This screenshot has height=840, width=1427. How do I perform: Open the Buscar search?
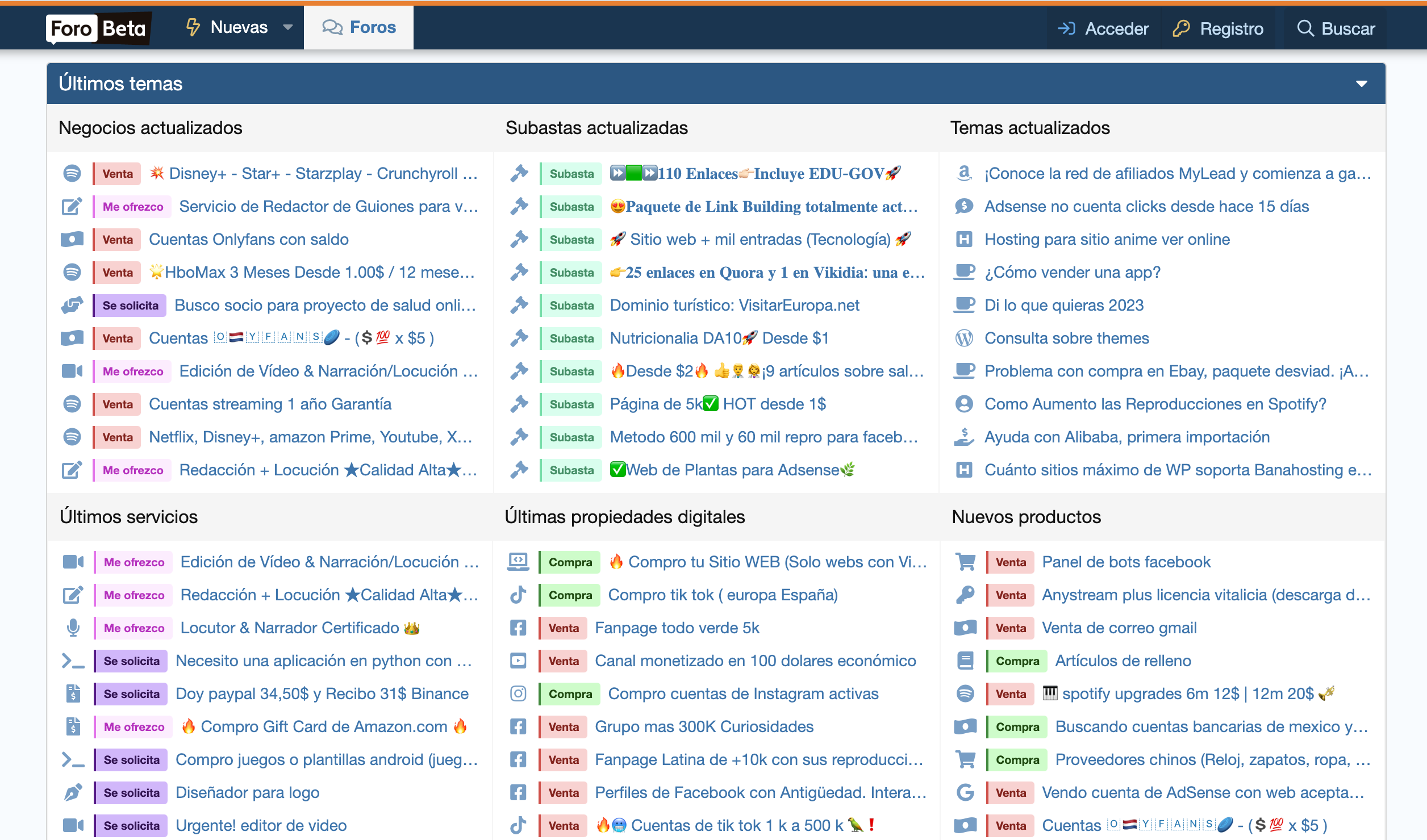pos(1336,28)
